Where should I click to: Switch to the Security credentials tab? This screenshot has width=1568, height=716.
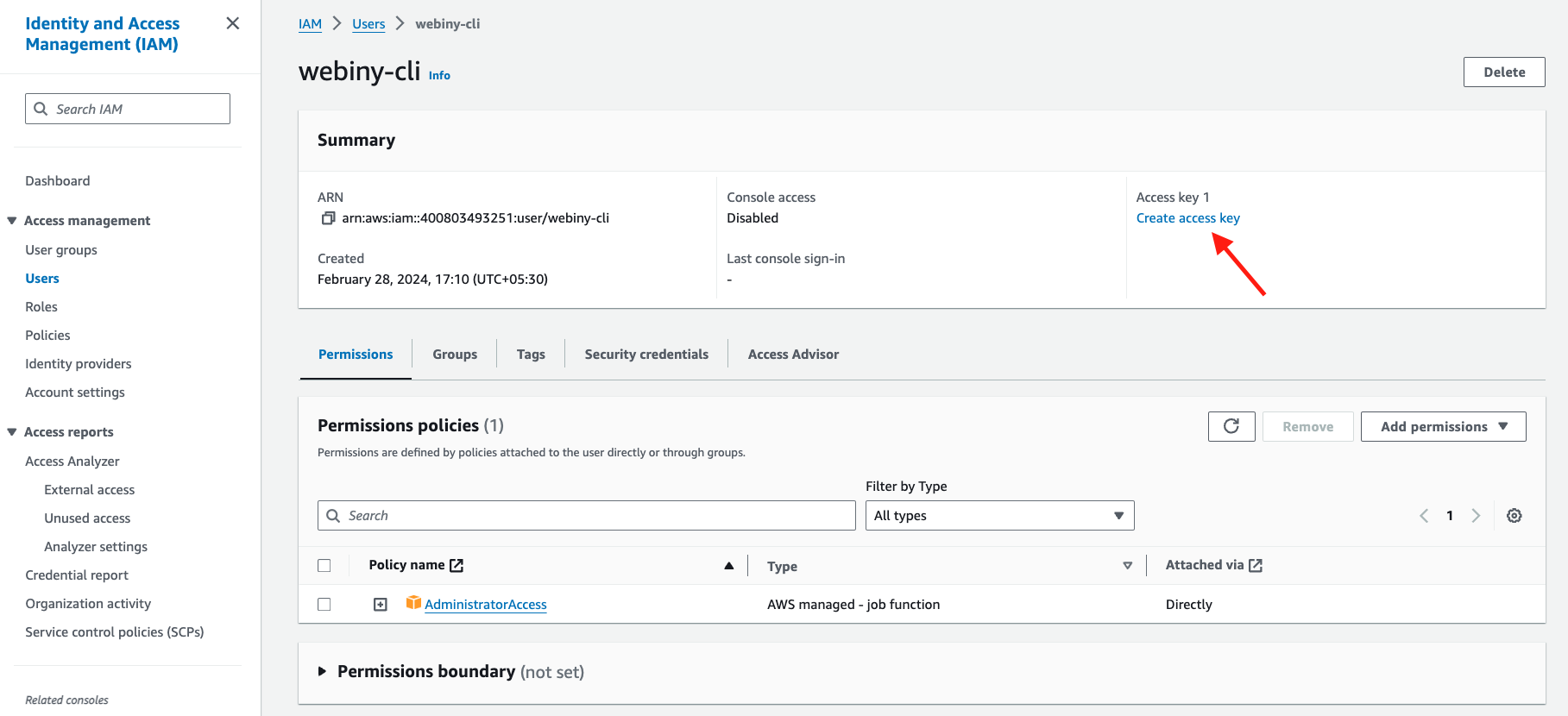(646, 355)
